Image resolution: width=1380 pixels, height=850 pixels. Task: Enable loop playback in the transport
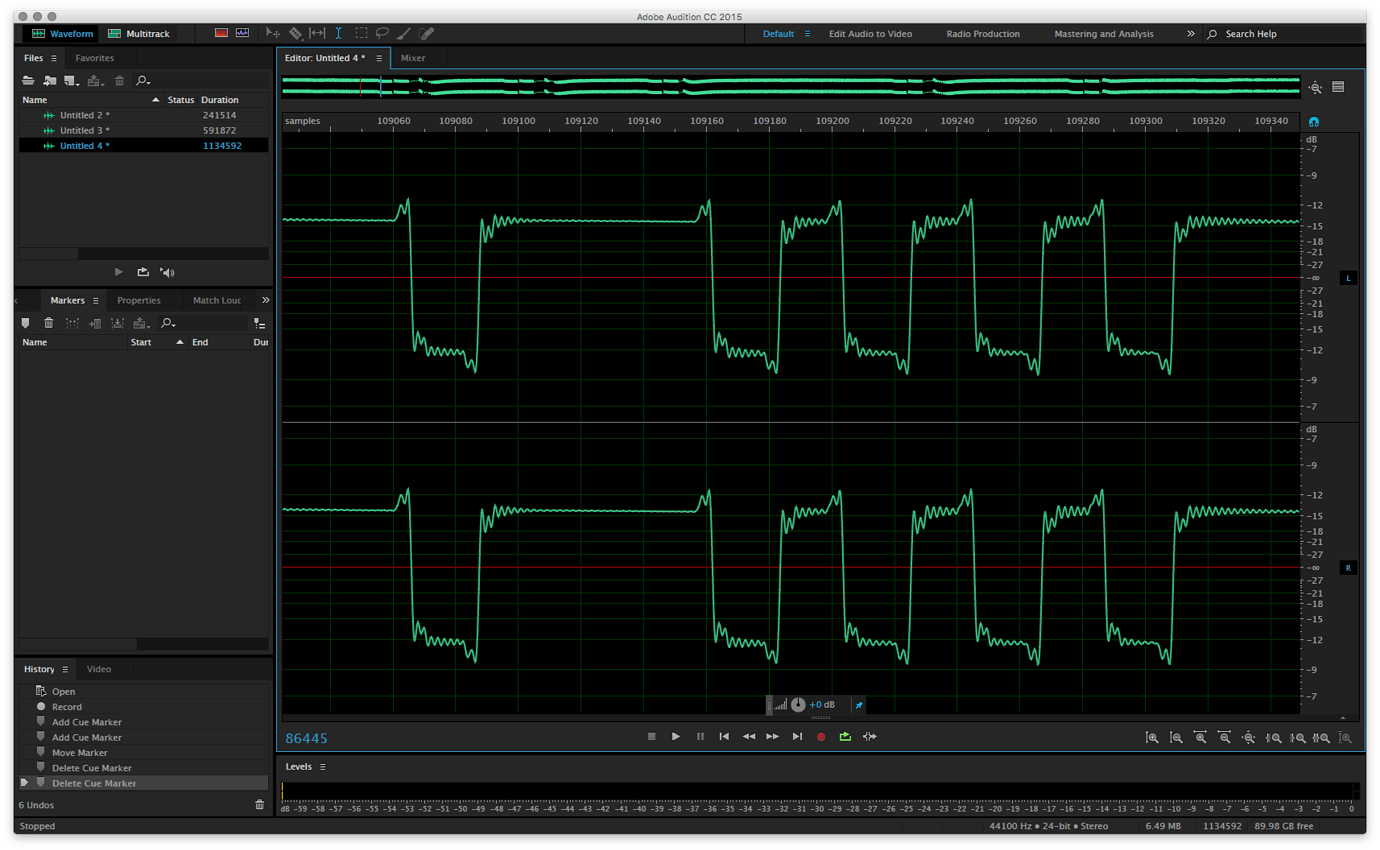pos(844,736)
